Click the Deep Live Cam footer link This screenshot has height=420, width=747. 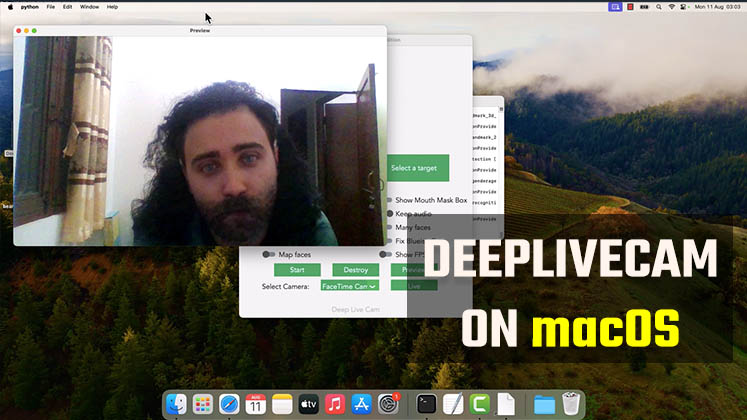click(355, 310)
